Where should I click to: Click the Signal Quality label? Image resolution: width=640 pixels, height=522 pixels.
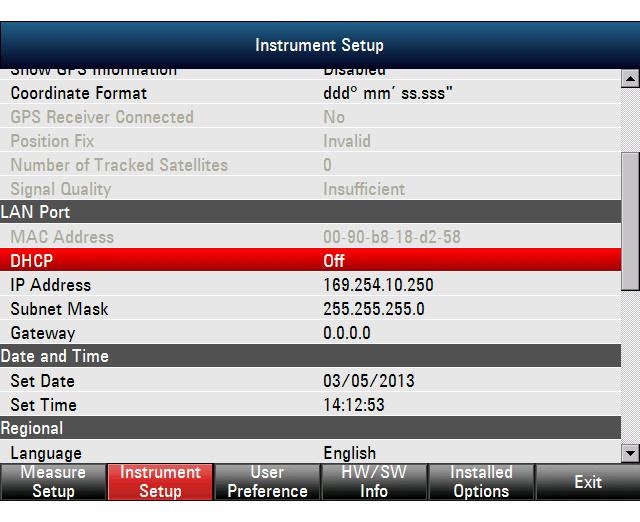[x=61, y=189]
